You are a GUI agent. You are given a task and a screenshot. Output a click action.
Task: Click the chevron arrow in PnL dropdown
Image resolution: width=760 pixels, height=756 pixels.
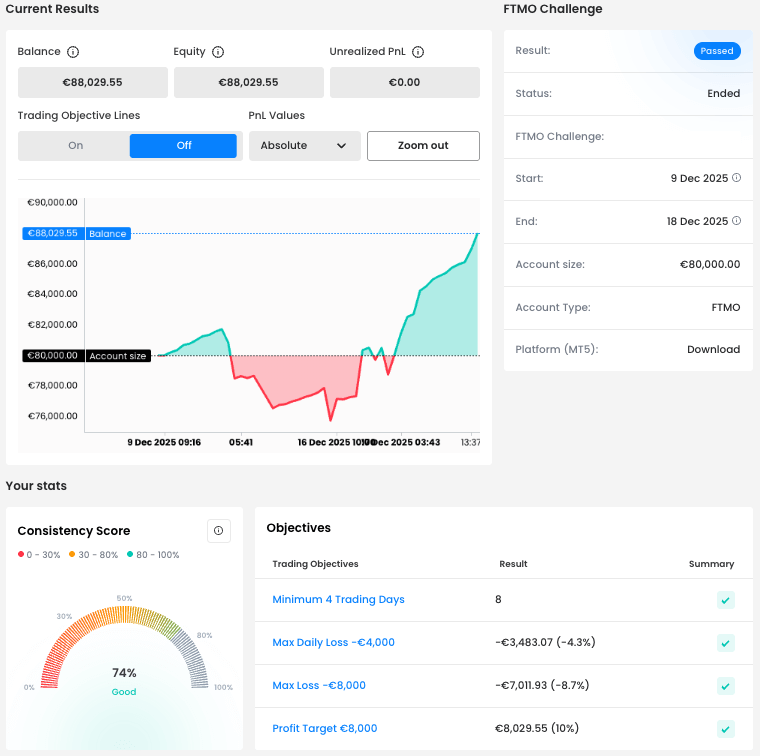point(342,146)
